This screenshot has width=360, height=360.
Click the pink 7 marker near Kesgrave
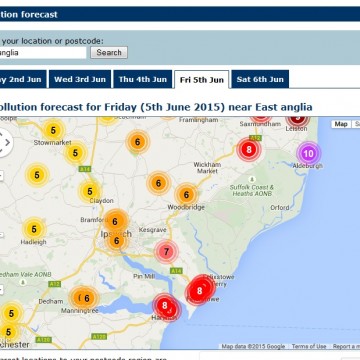click(x=166, y=252)
